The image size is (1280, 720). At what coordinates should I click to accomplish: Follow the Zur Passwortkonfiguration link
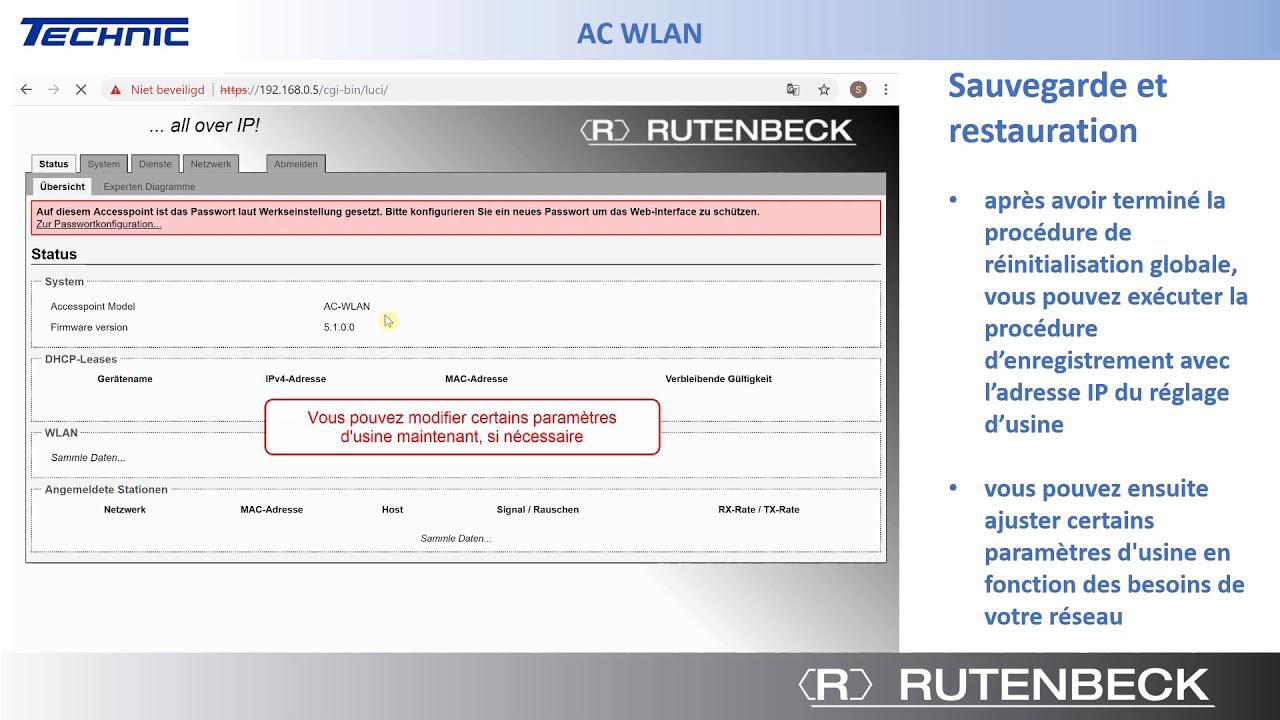[x=98, y=224]
